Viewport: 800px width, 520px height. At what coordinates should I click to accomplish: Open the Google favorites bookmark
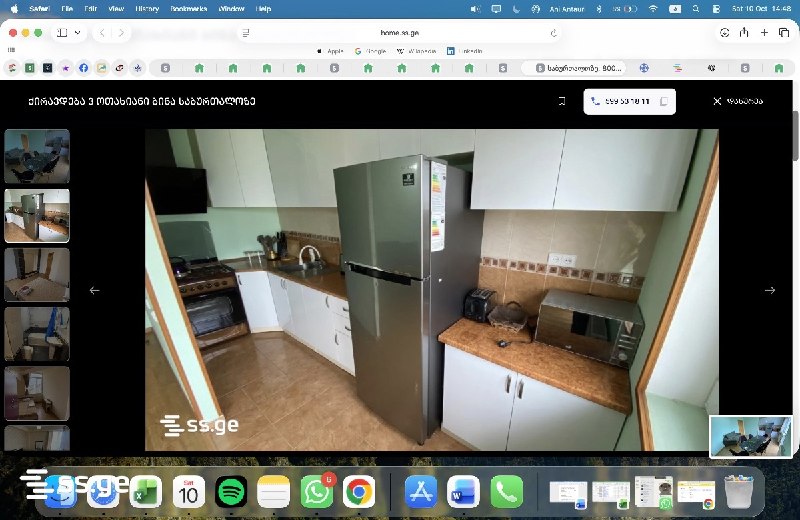(371, 51)
